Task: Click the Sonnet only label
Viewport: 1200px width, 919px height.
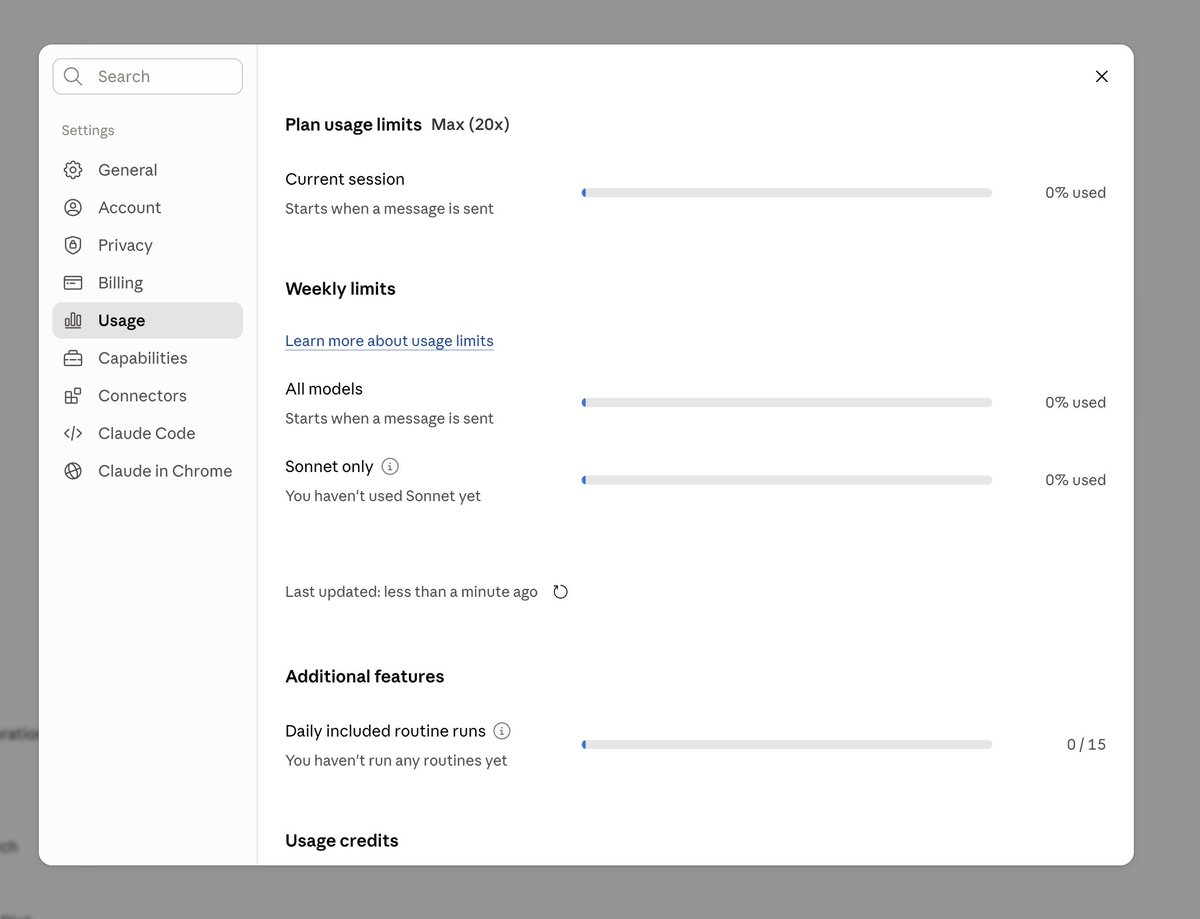Action: coord(329,467)
